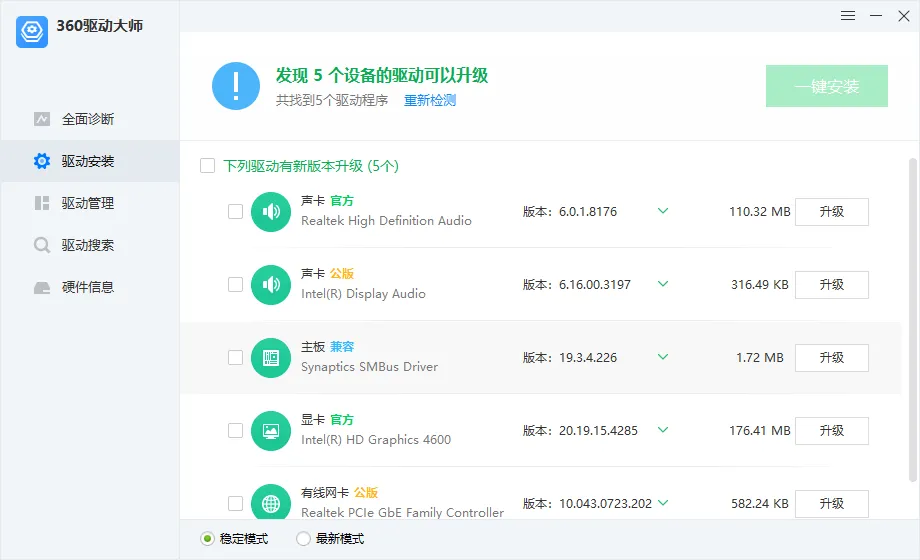Click 升级 for Realtek High Definition Audio

tap(831, 212)
